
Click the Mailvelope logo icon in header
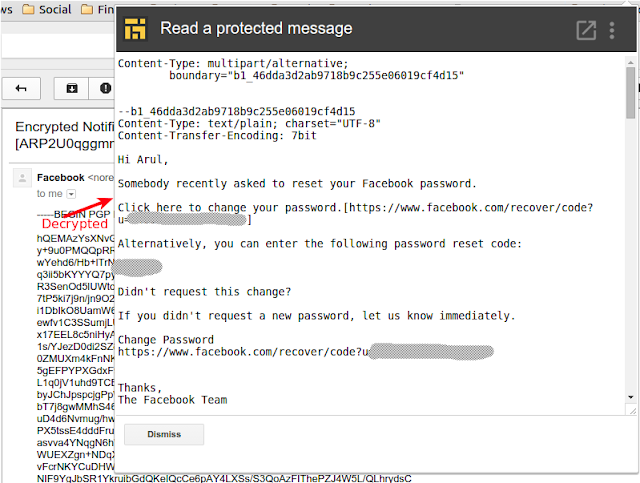(x=135, y=29)
